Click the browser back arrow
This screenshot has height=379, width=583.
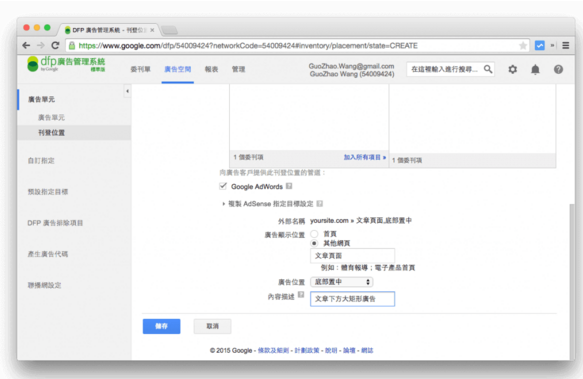pyautogui.click(x=26, y=45)
